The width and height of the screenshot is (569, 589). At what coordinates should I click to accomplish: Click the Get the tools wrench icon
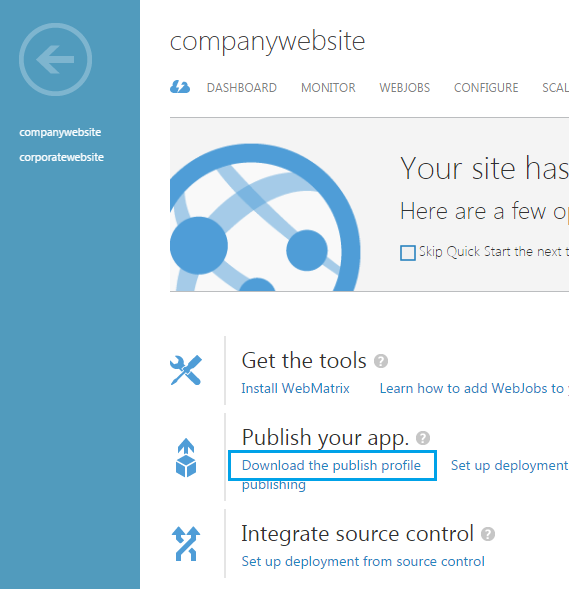pyautogui.click(x=186, y=370)
